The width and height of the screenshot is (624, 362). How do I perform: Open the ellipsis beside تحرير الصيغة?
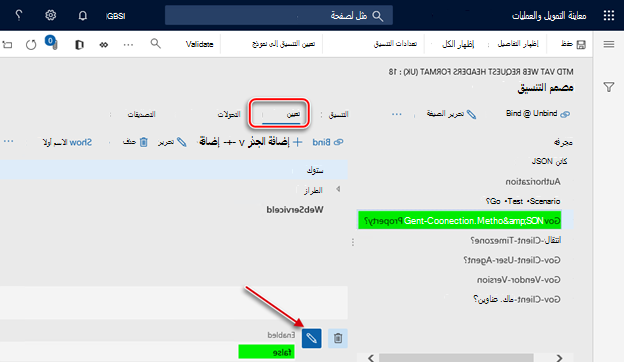pyautogui.click(x=397, y=114)
